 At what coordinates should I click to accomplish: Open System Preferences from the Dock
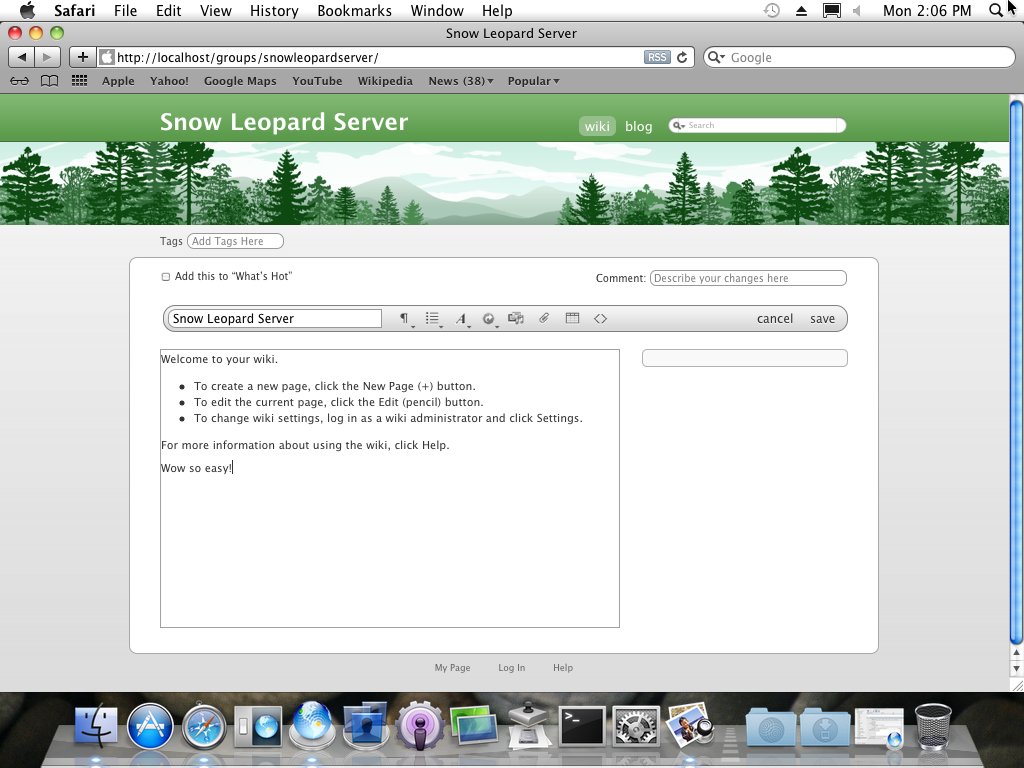pyautogui.click(x=635, y=726)
